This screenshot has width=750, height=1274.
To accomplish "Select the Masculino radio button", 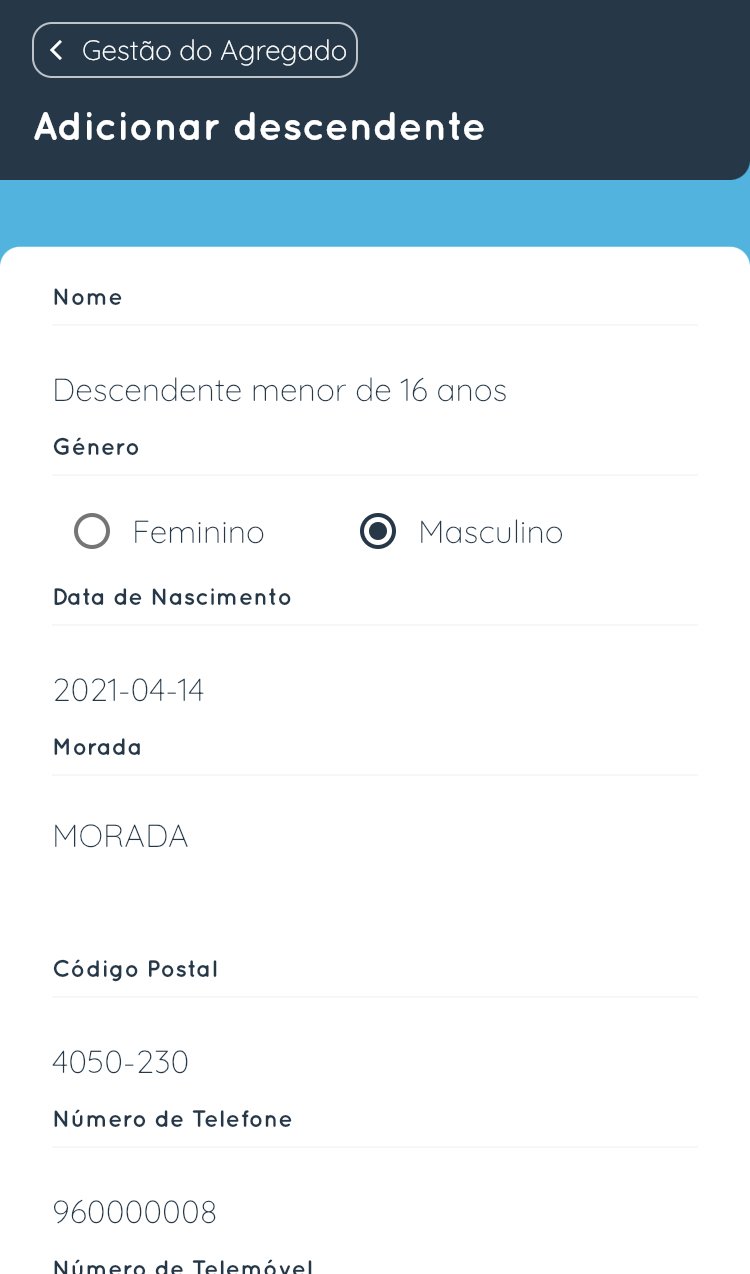I will [x=378, y=532].
